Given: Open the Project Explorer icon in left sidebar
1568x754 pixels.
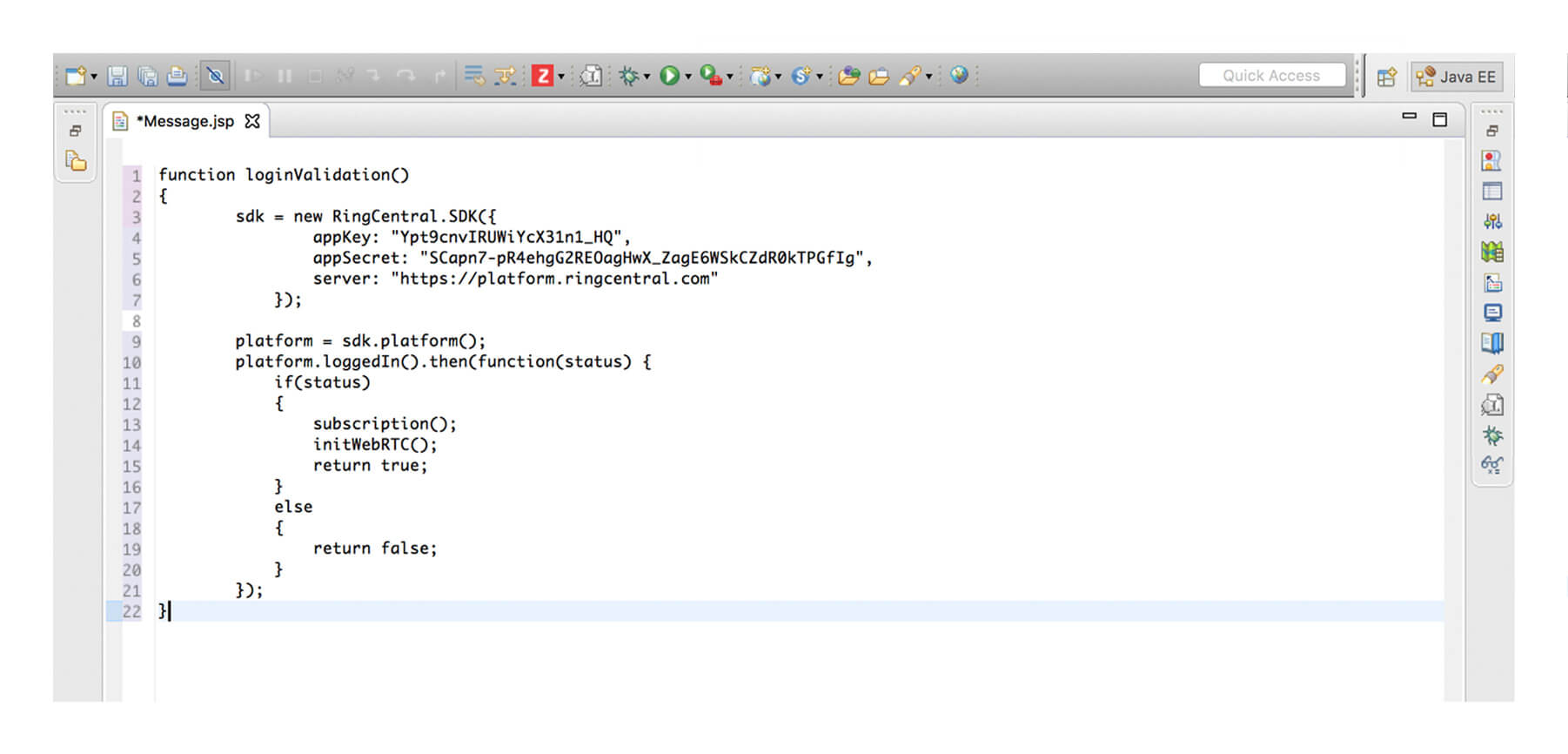Looking at the screenshot, I should coord(76,161).
